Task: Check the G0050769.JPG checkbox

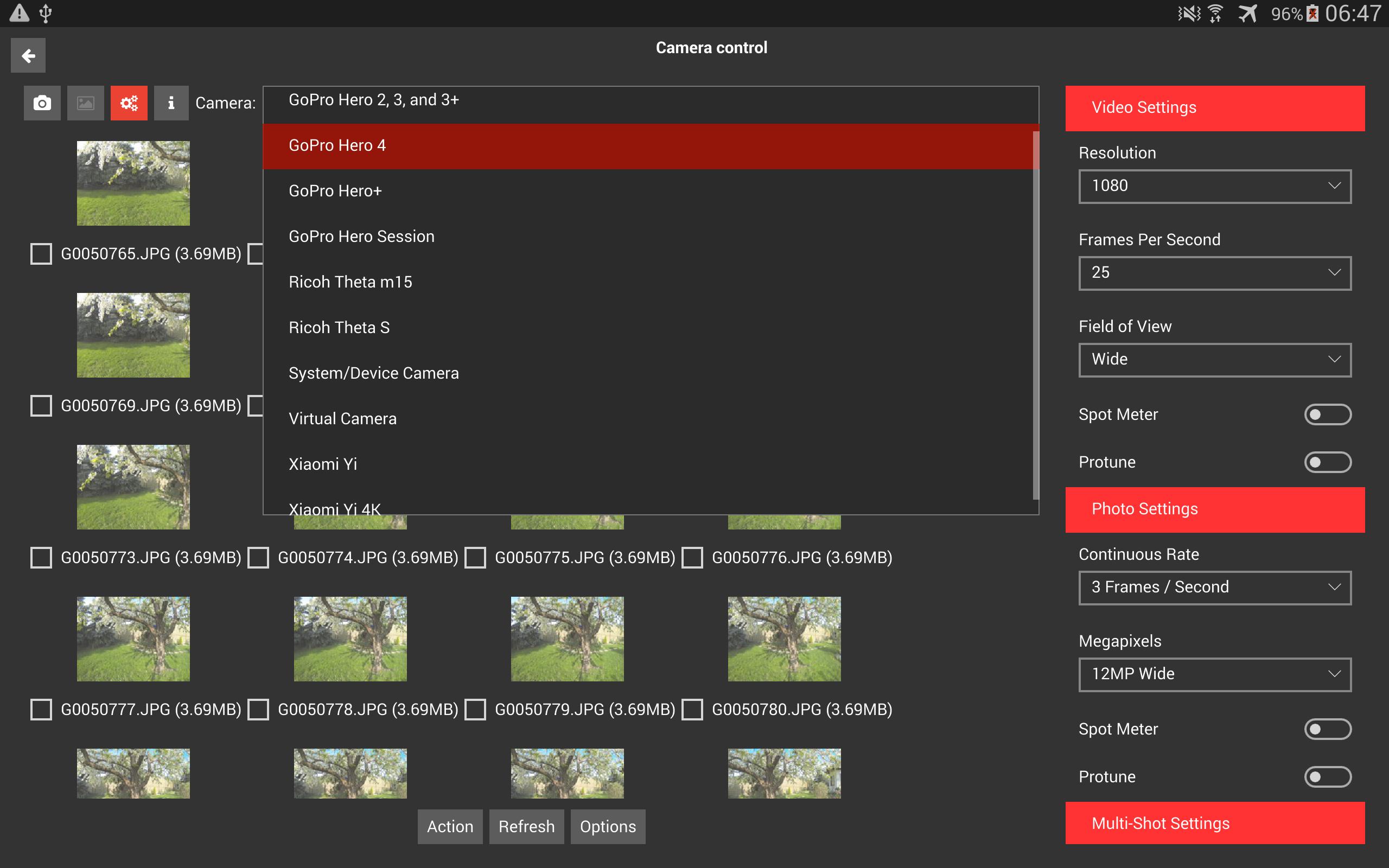Action: (x=41, y=406)
